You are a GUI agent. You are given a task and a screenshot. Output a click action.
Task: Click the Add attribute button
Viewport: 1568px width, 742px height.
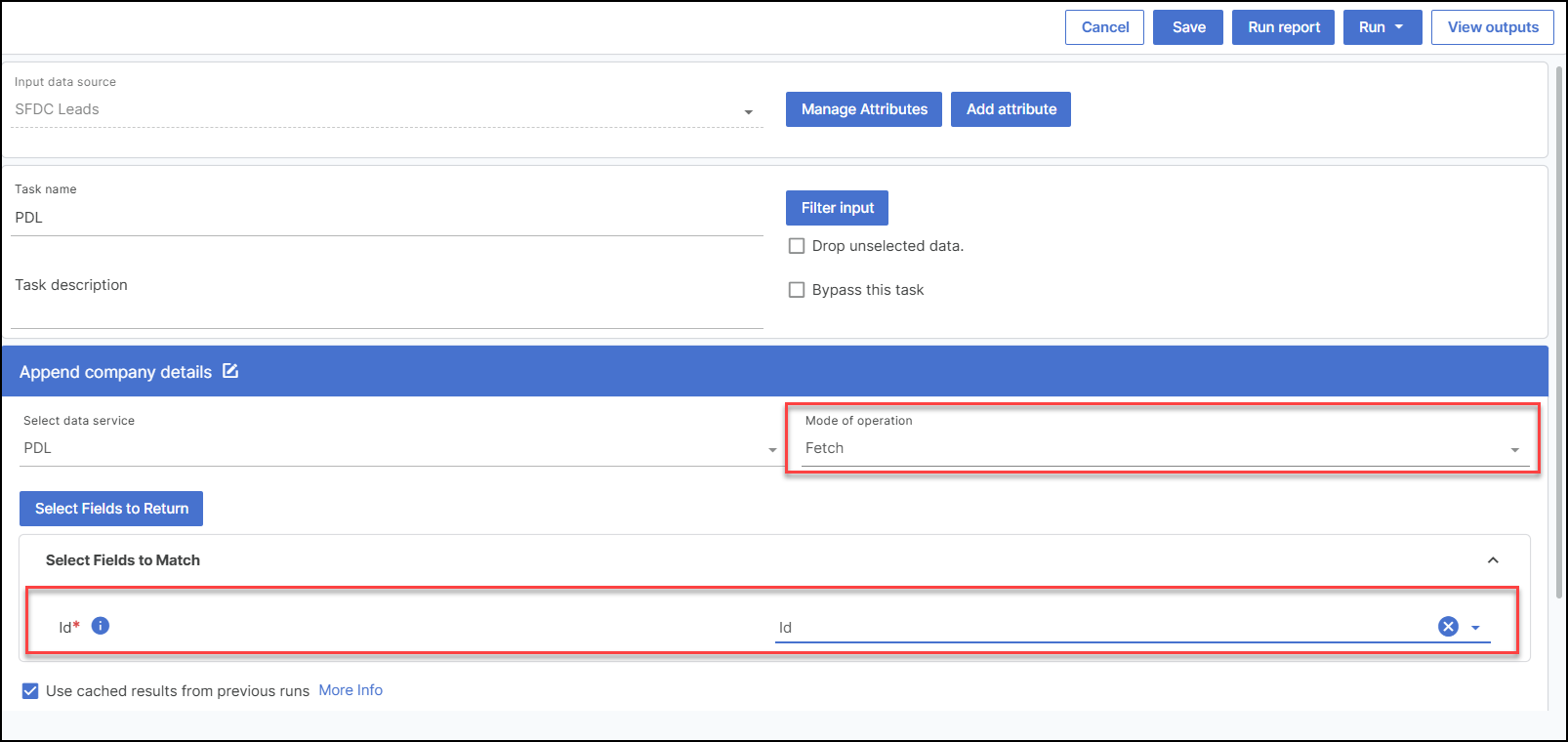pyautogui.click(x=1011, y=109)
